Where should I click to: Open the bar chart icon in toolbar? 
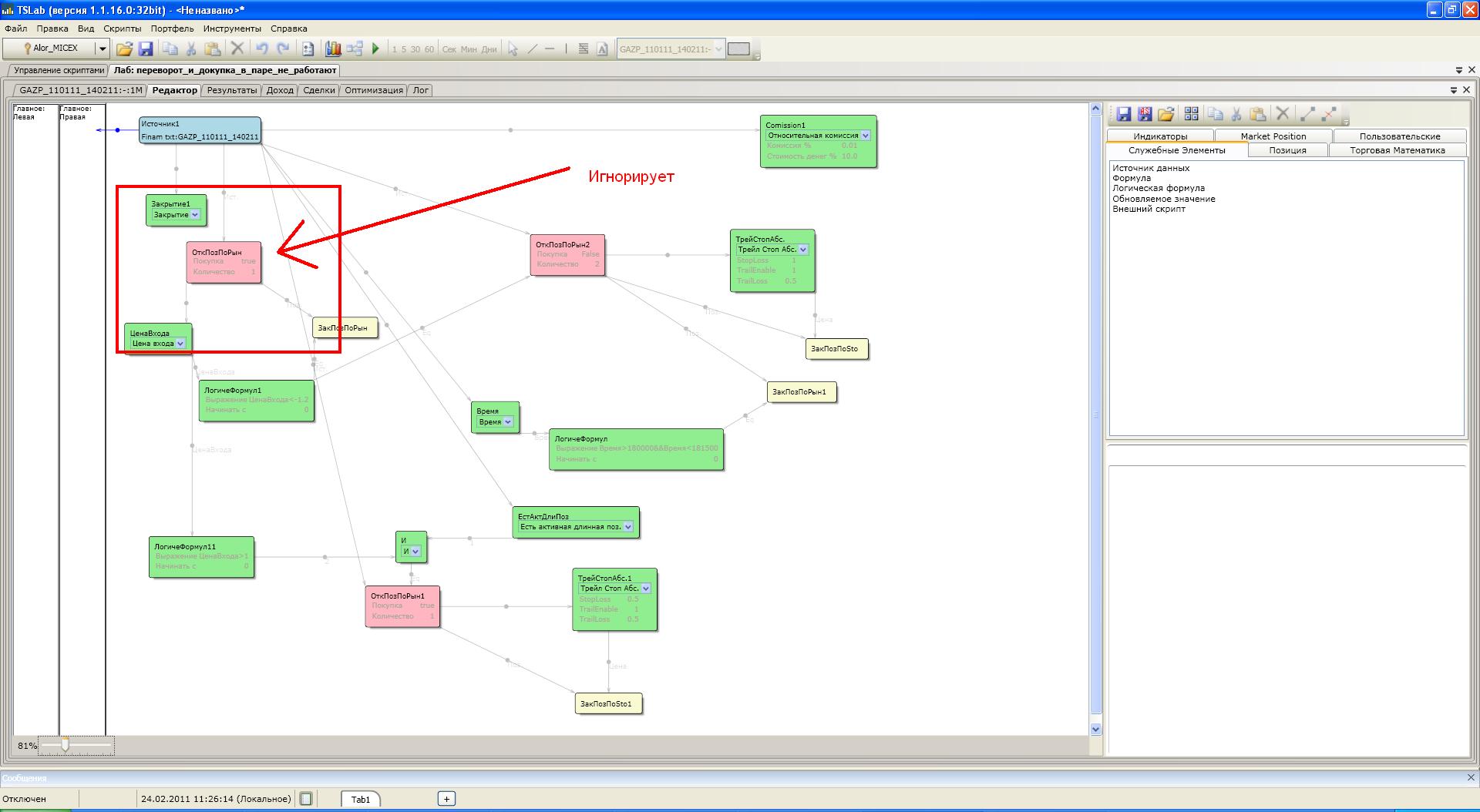click(333, 49)
